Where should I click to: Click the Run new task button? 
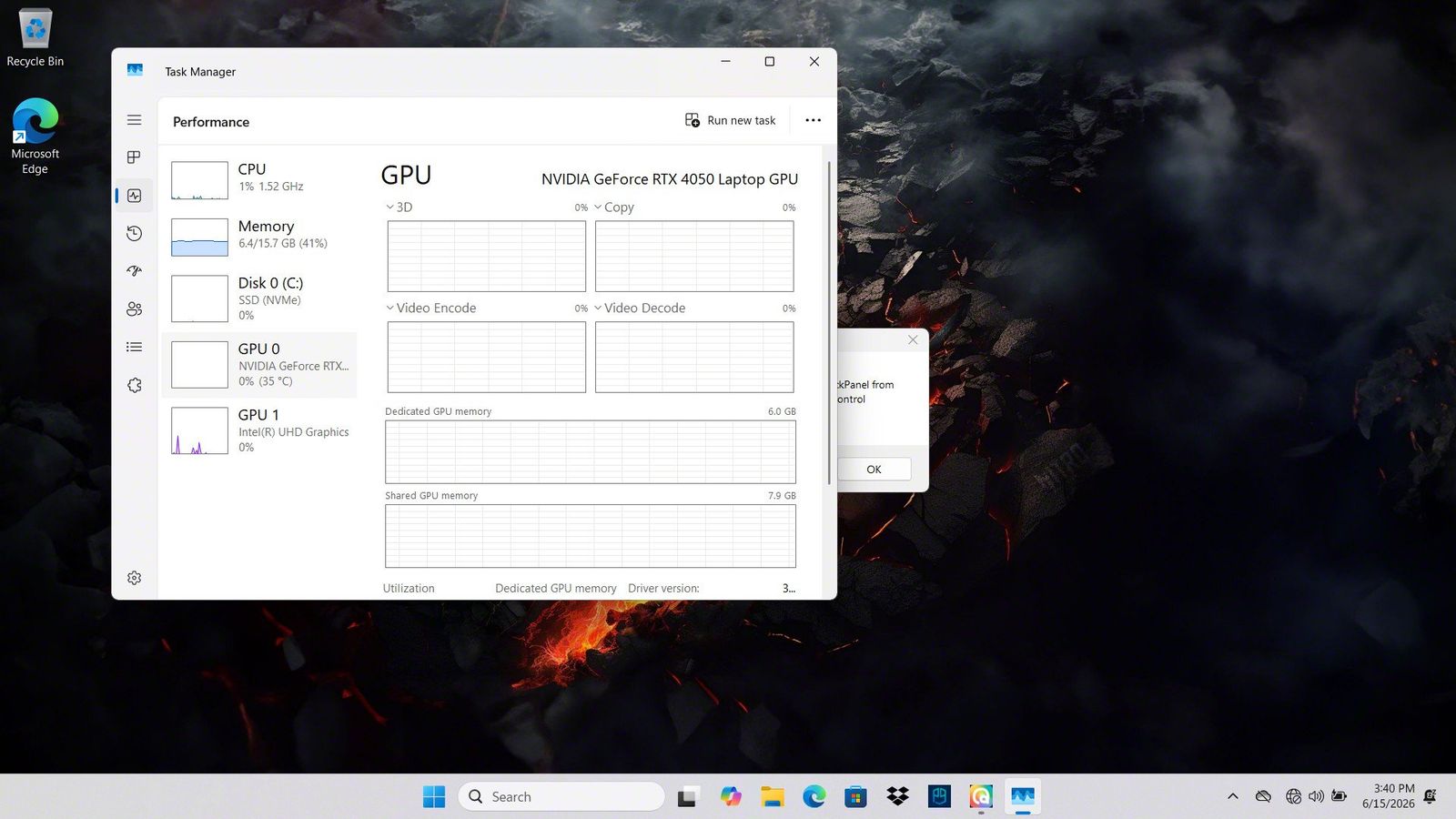click(x=731, y=120)
